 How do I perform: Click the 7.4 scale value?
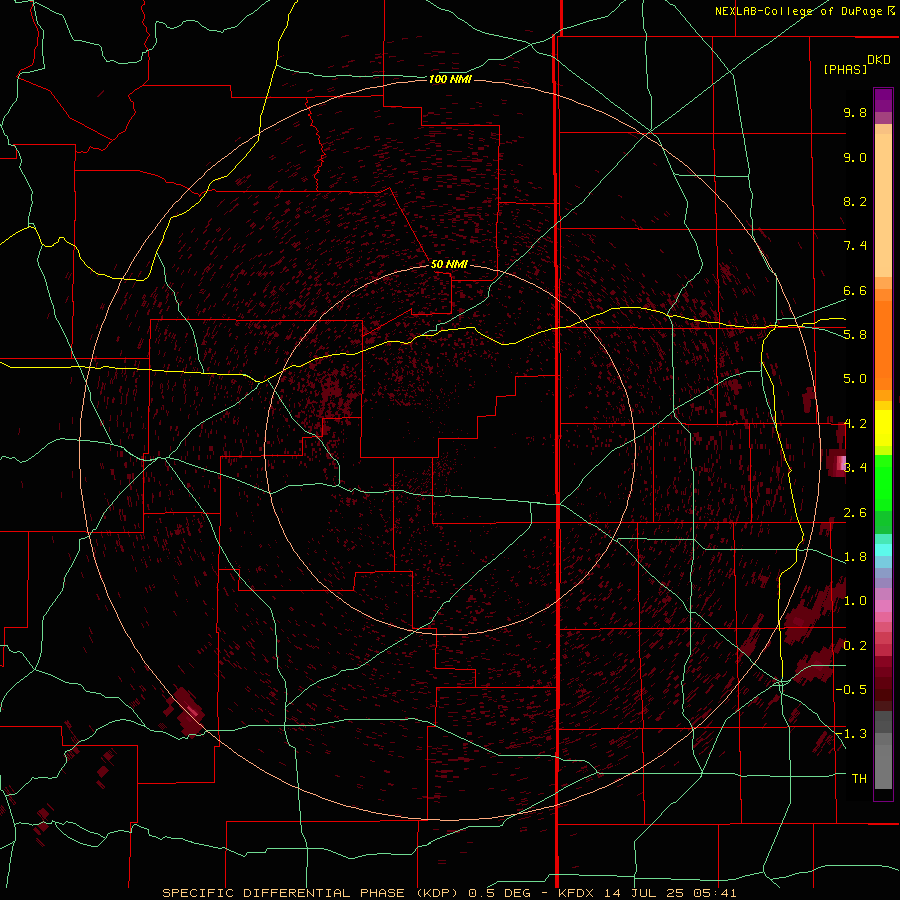point(855,246)
